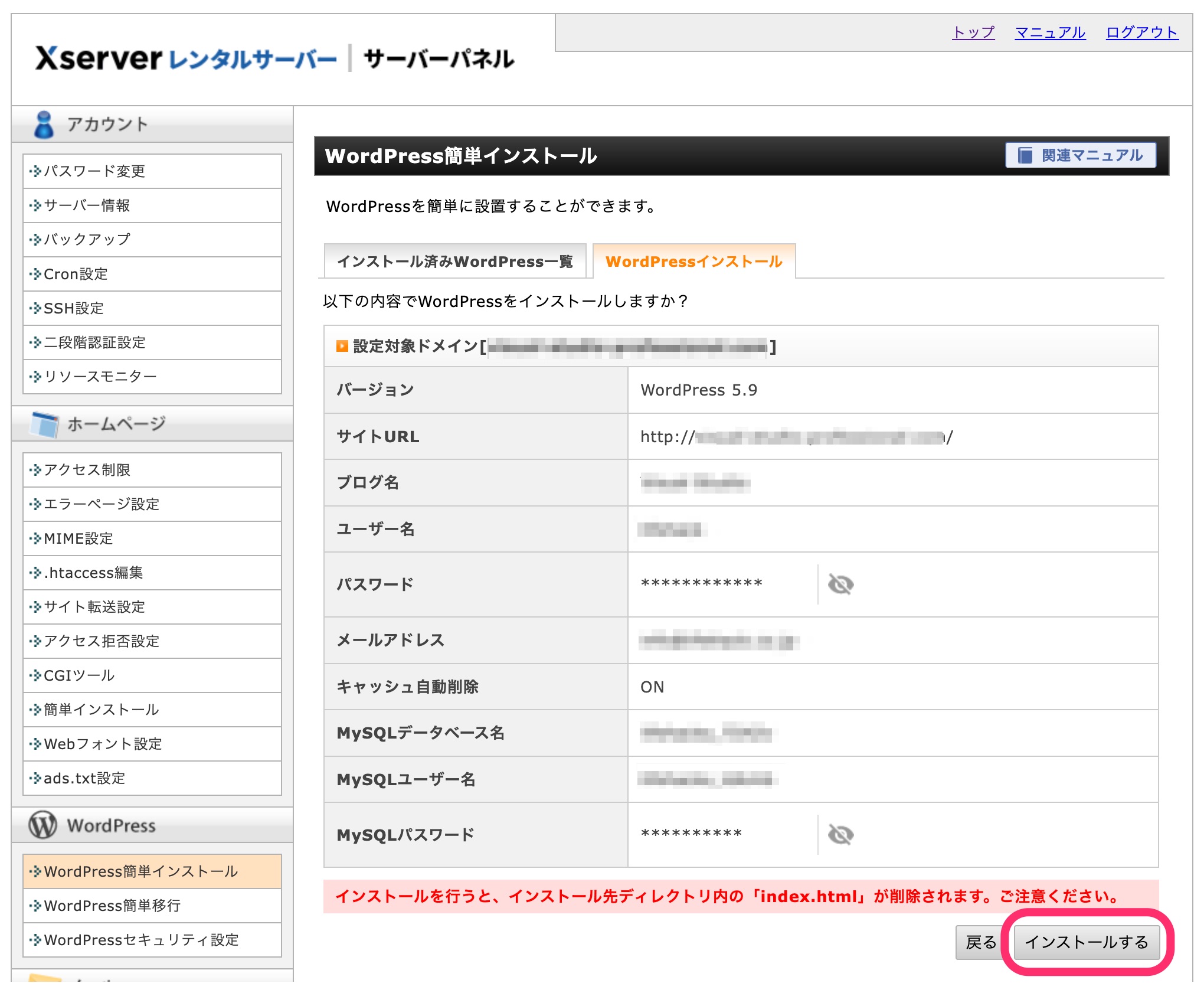The image size is (1204, 1006).
Task: Open ads.txt設定 in the sidebar
Action: tap(152, 778)
